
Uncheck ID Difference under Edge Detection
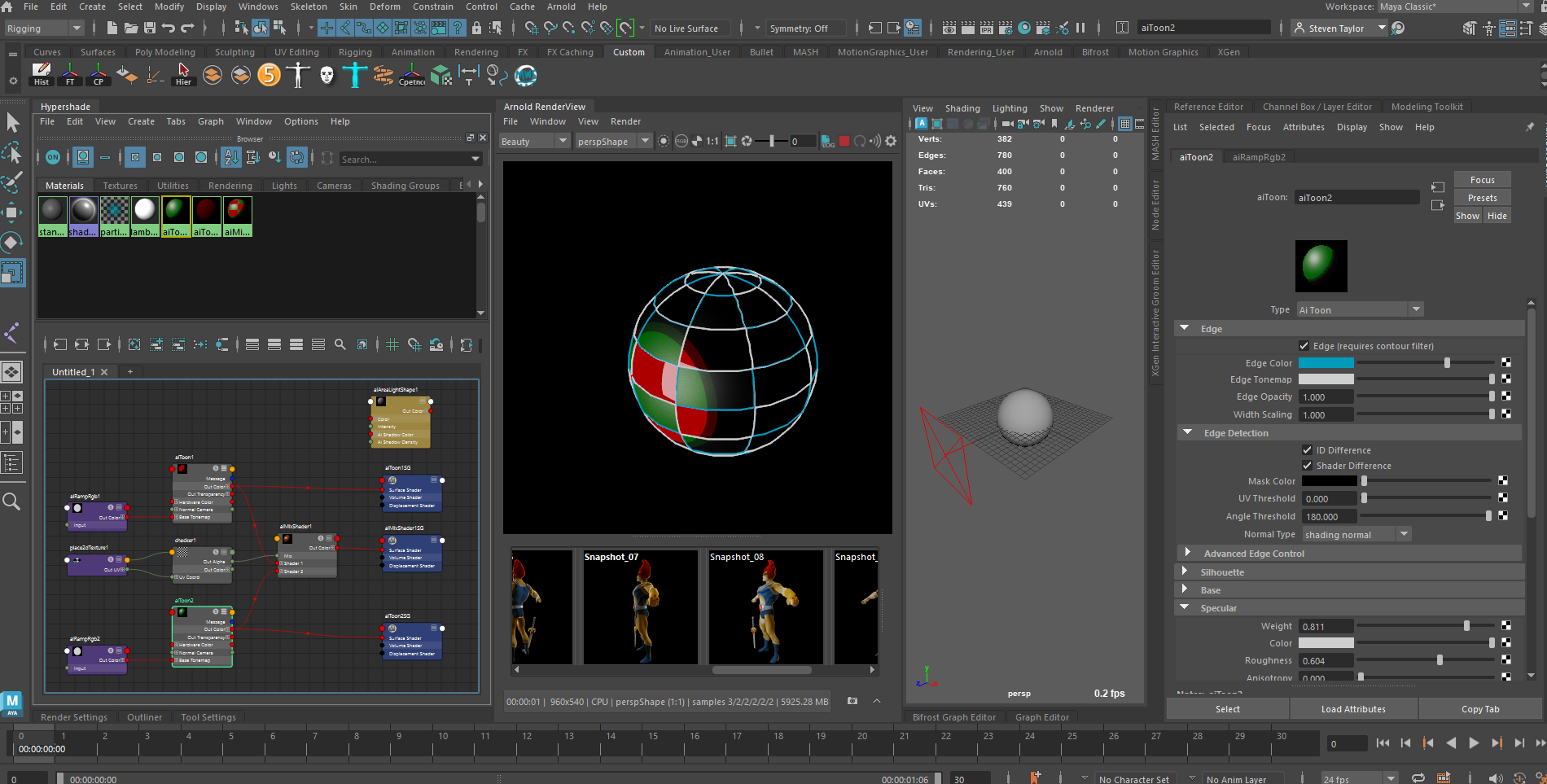coord(1307,449)
